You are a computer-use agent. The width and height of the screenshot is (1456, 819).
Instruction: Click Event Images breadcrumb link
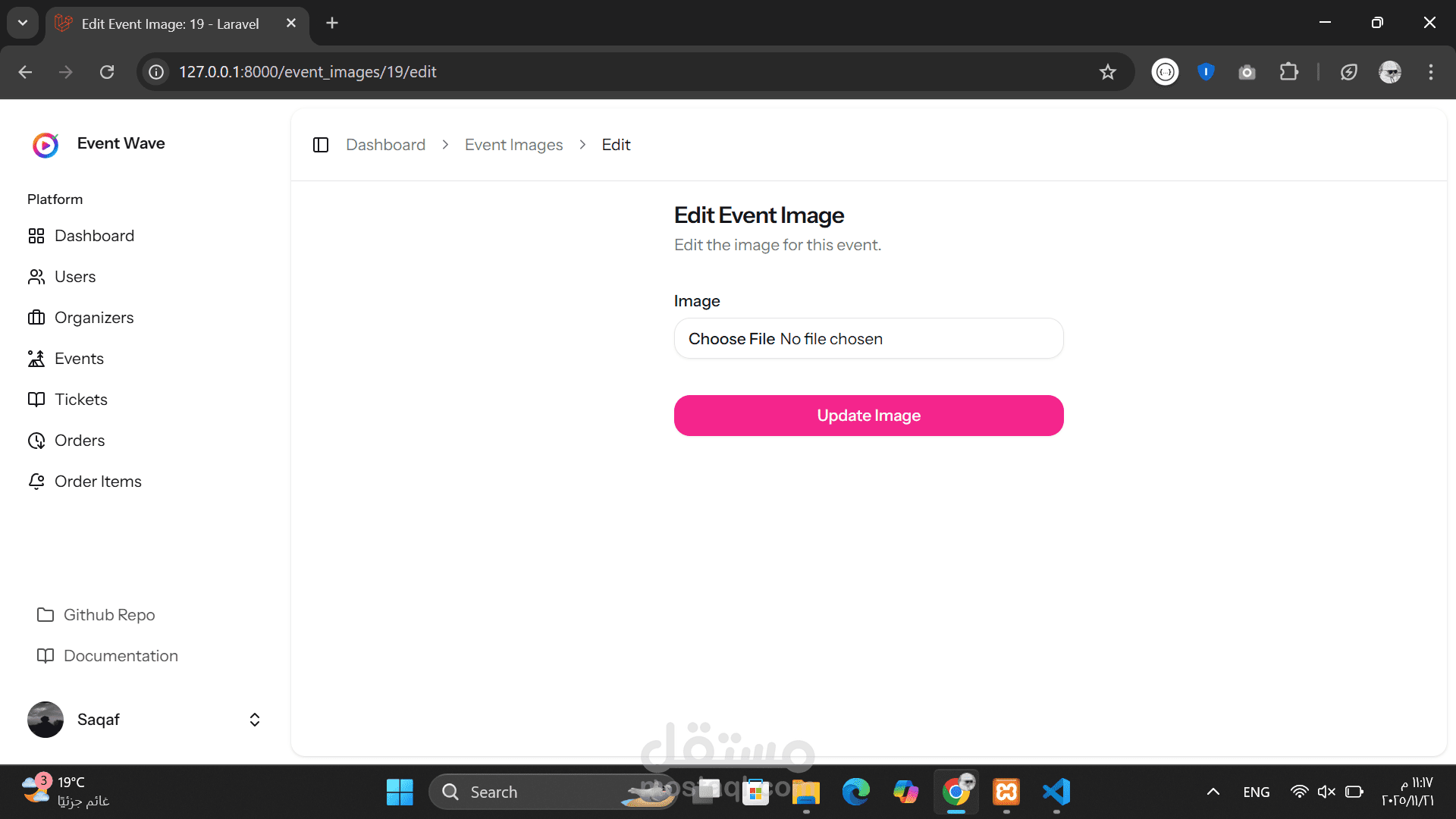pyautogui.click(x=513, y=145)
